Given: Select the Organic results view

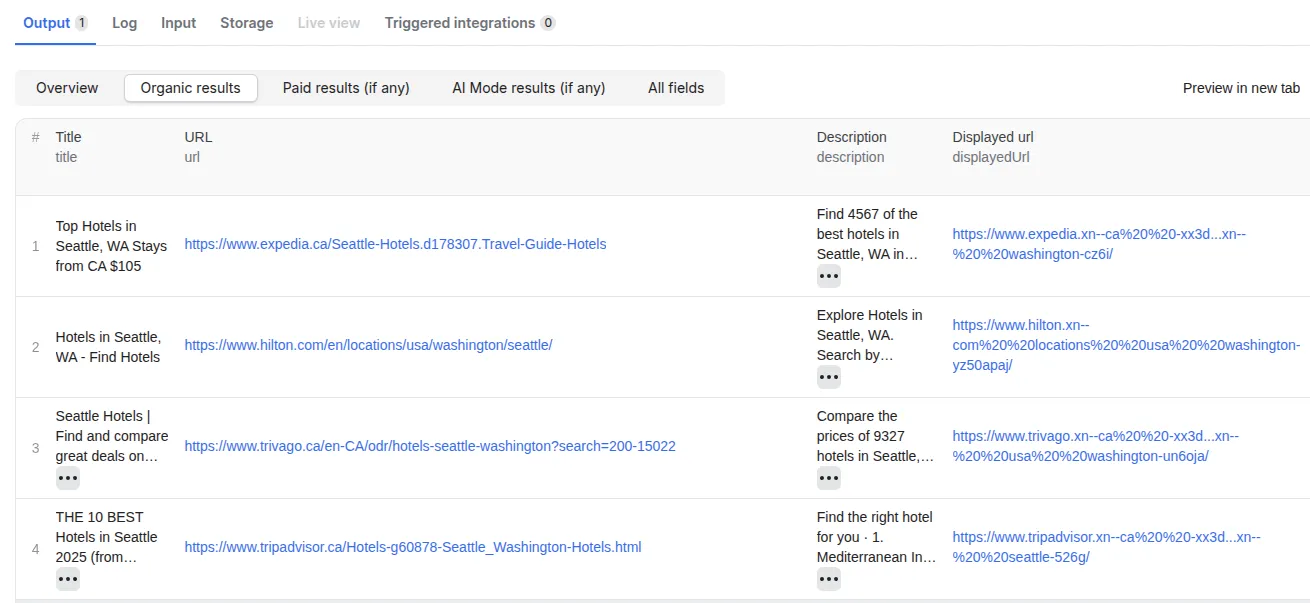Looking at the screenshot, I should (x=191, y=88).
